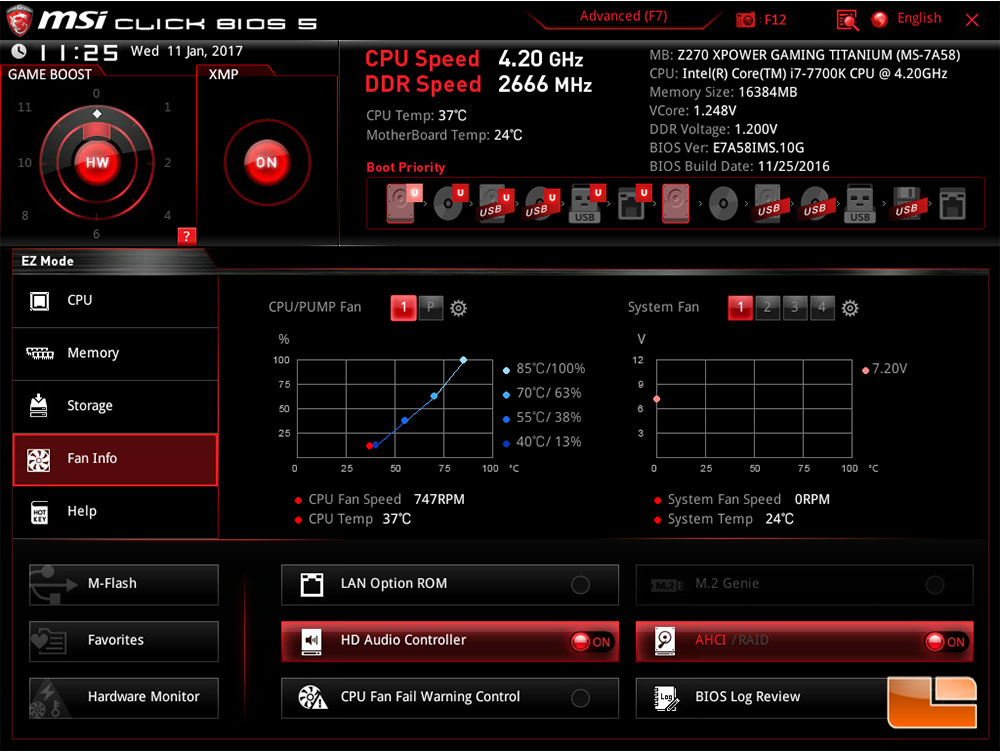Click the 85°C/100% fan curve point

[x=464, y=360]
